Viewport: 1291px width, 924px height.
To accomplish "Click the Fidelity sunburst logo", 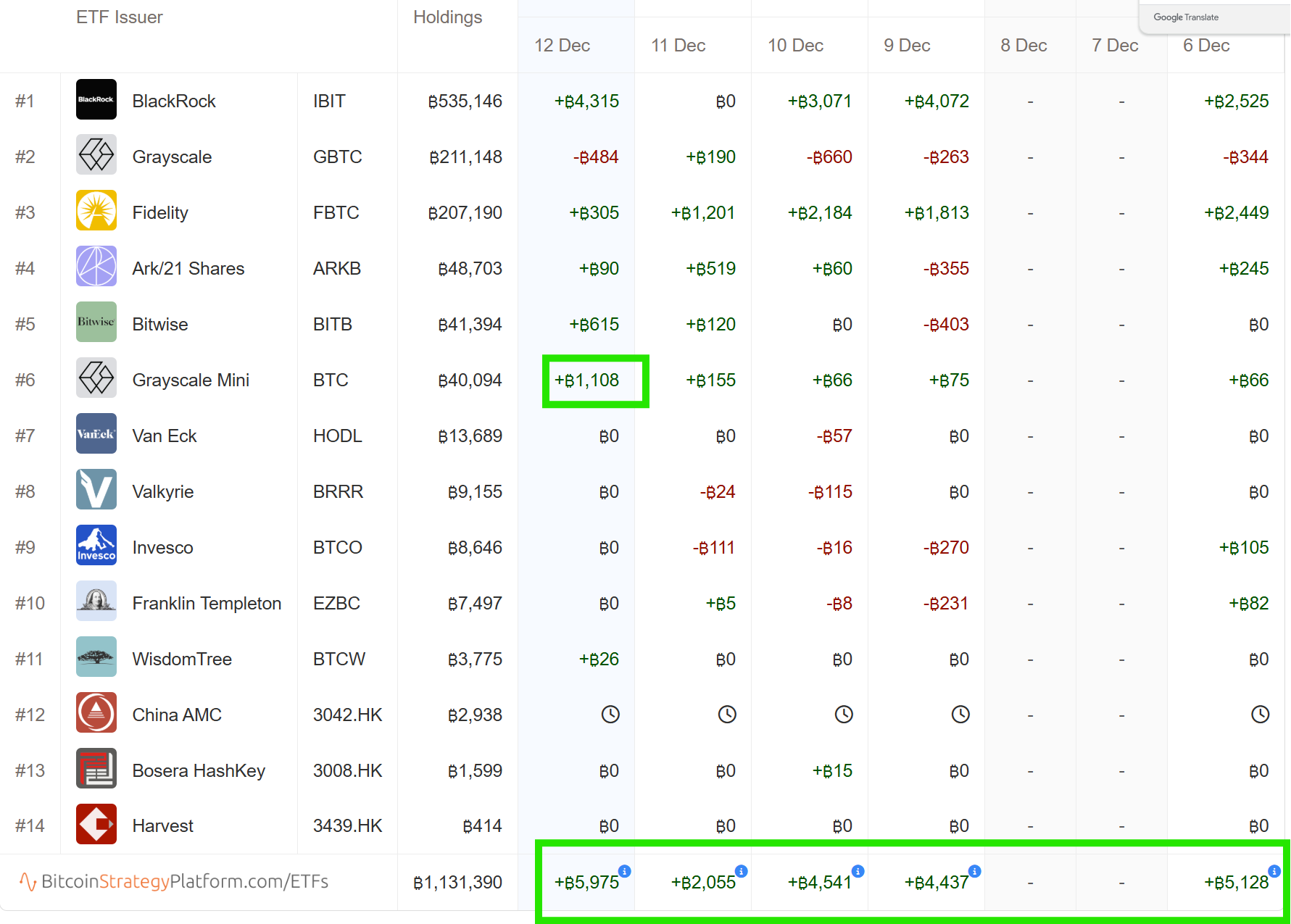I will point(96,210).
